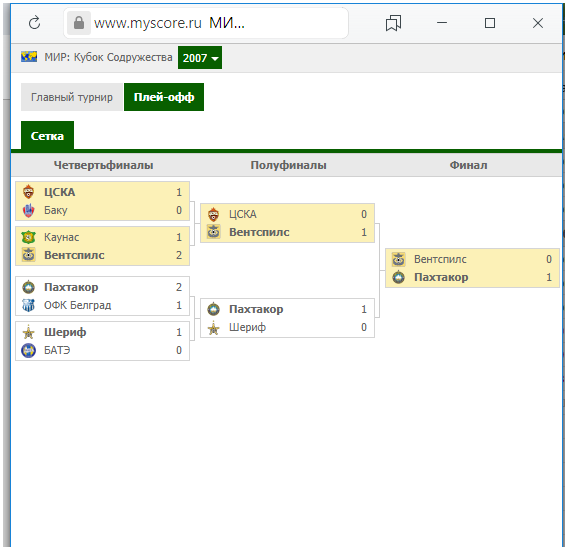Open Каунас team name in quarterfinal
The width and height of the screenshot is (565, 547).
[x=62, y=237]
